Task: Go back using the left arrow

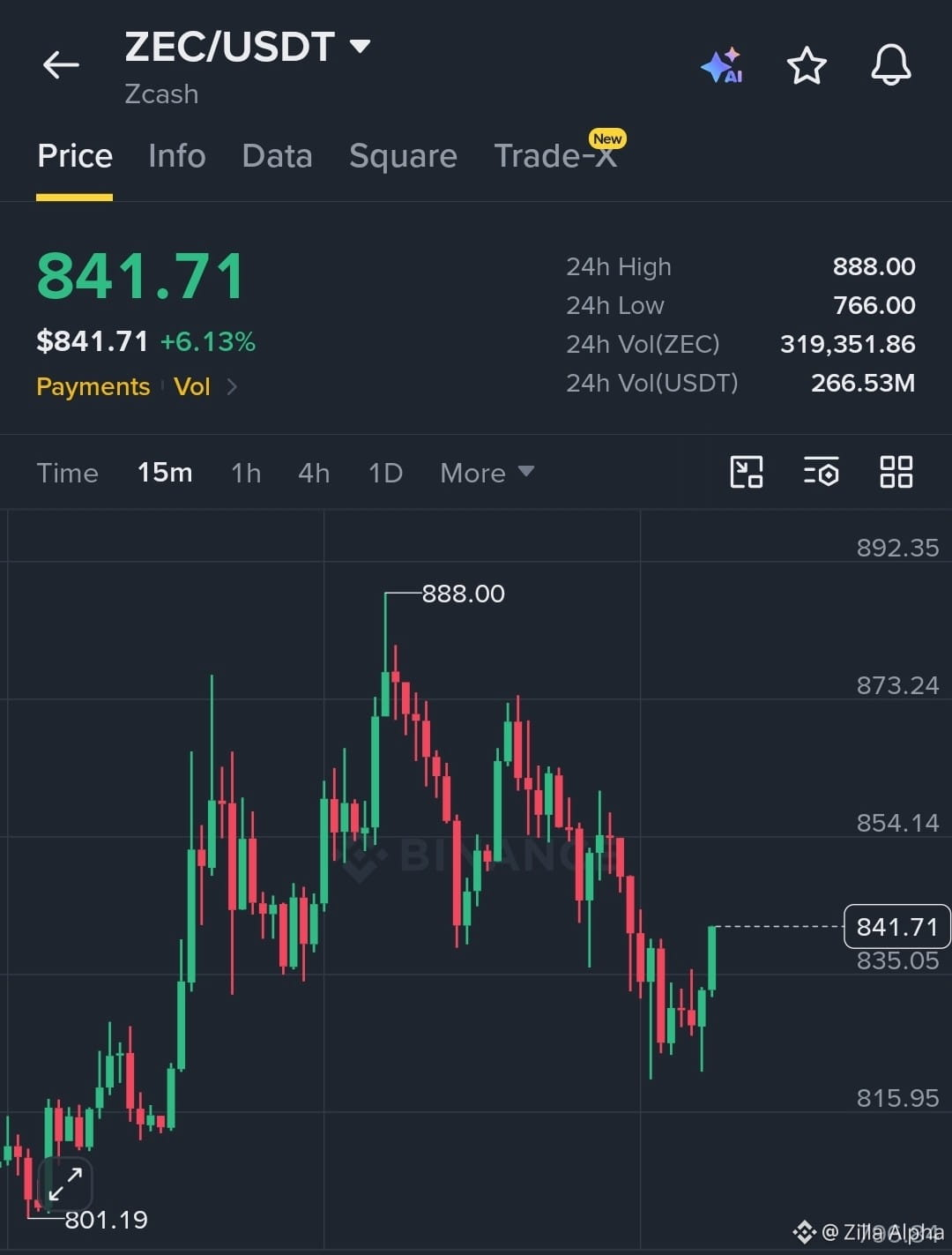Action: pyautogui.click(x=61, y=64)
